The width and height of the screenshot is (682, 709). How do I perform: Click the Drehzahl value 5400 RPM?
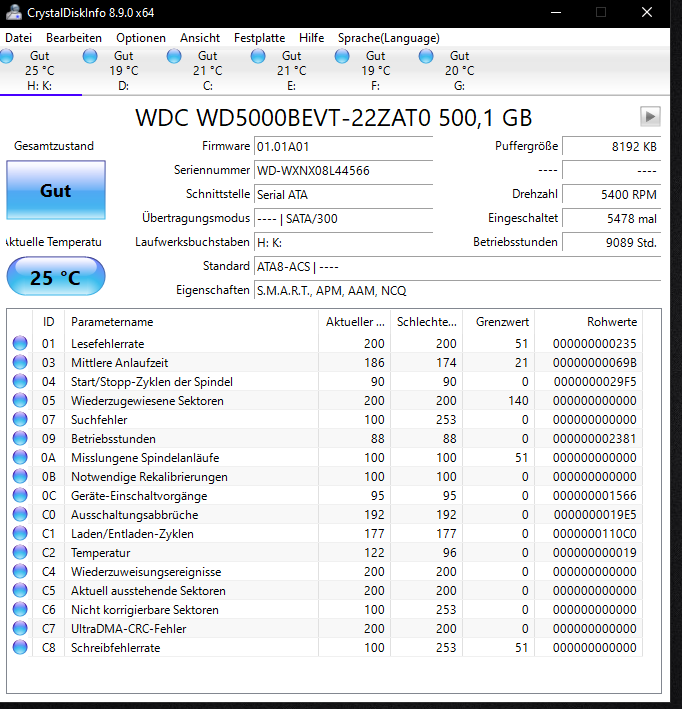coord(611,195)
